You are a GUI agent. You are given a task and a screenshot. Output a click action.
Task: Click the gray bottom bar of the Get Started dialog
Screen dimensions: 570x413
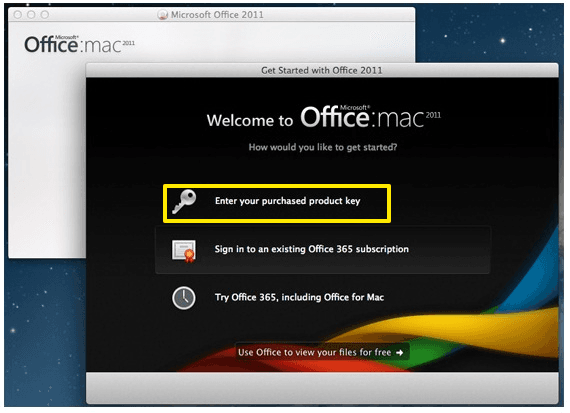pyautogui.click(x=322, y=388)
